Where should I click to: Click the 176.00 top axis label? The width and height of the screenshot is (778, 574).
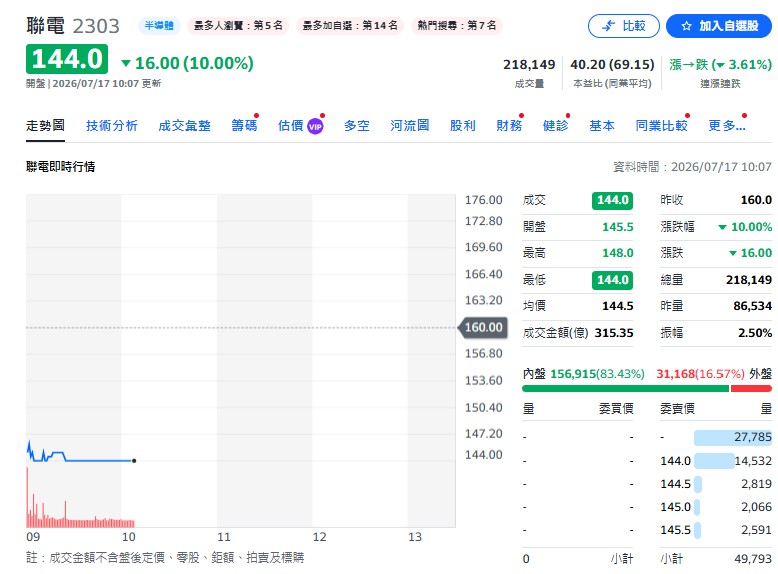pos(484,200)
